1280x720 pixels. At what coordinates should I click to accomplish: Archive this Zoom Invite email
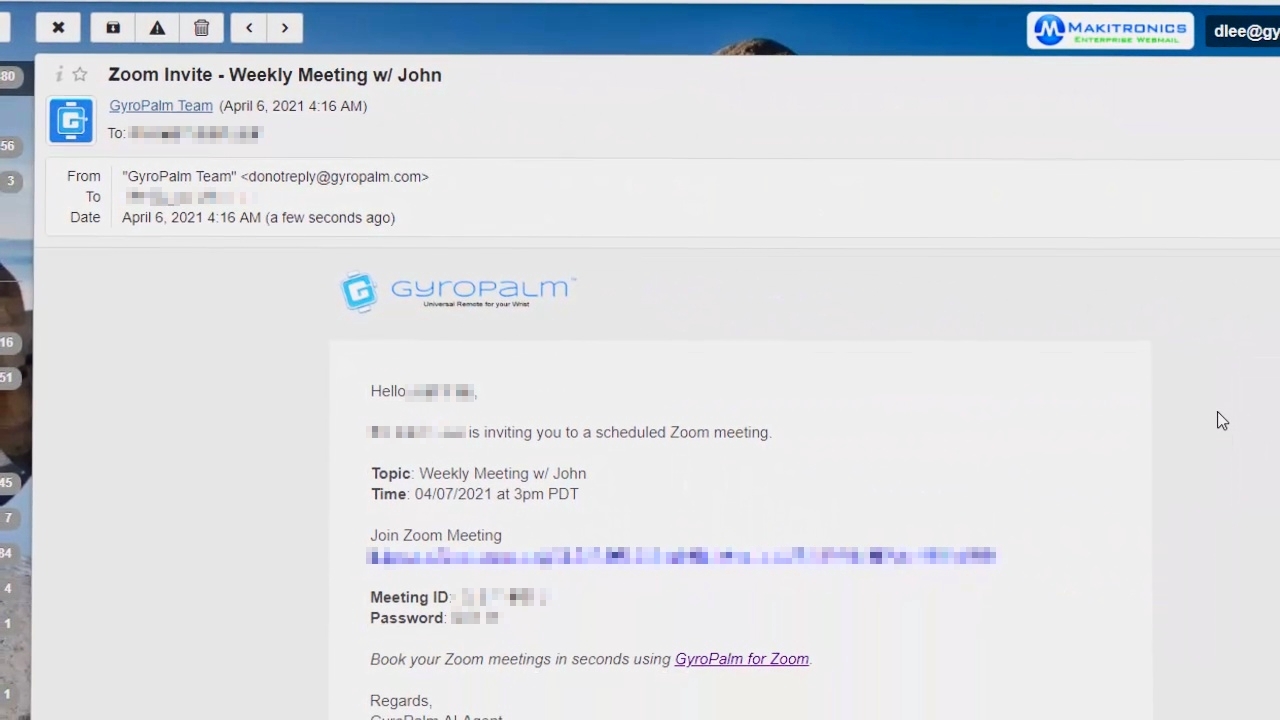[113, 28]
